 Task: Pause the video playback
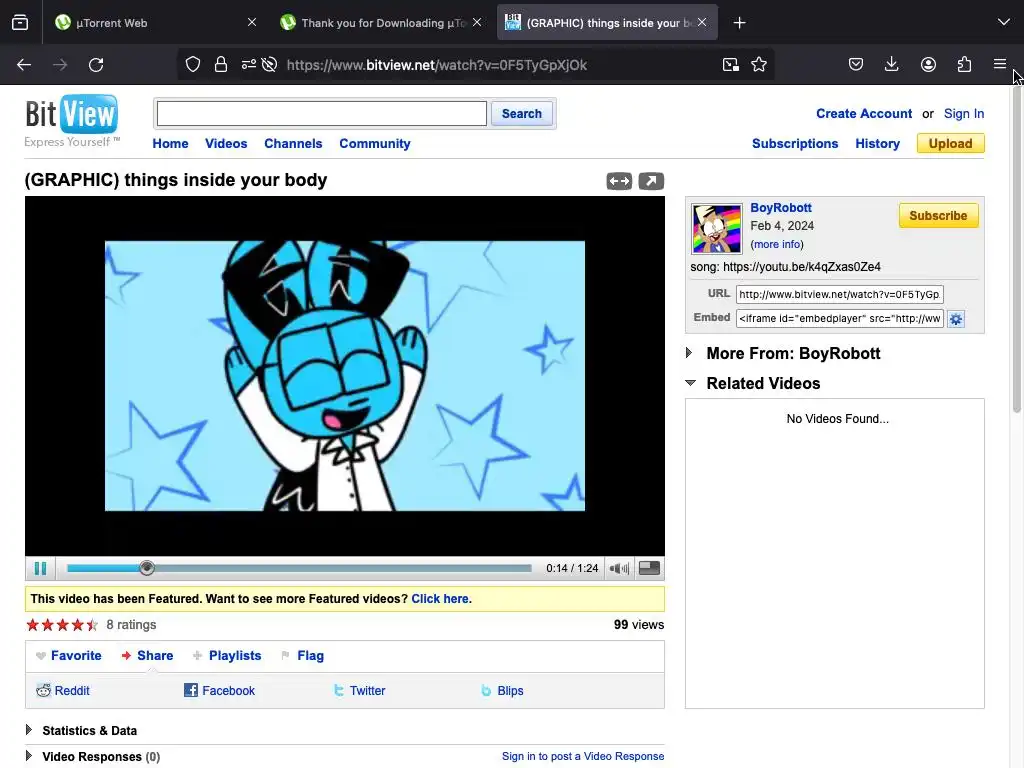(x=40, y=568)
